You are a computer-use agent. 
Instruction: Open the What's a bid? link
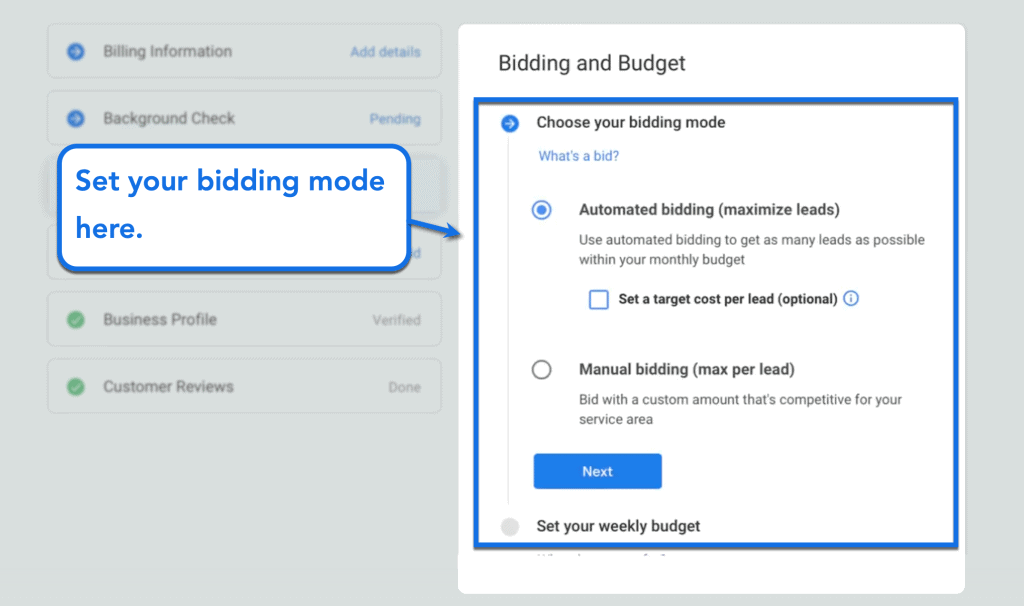(579, 156)
